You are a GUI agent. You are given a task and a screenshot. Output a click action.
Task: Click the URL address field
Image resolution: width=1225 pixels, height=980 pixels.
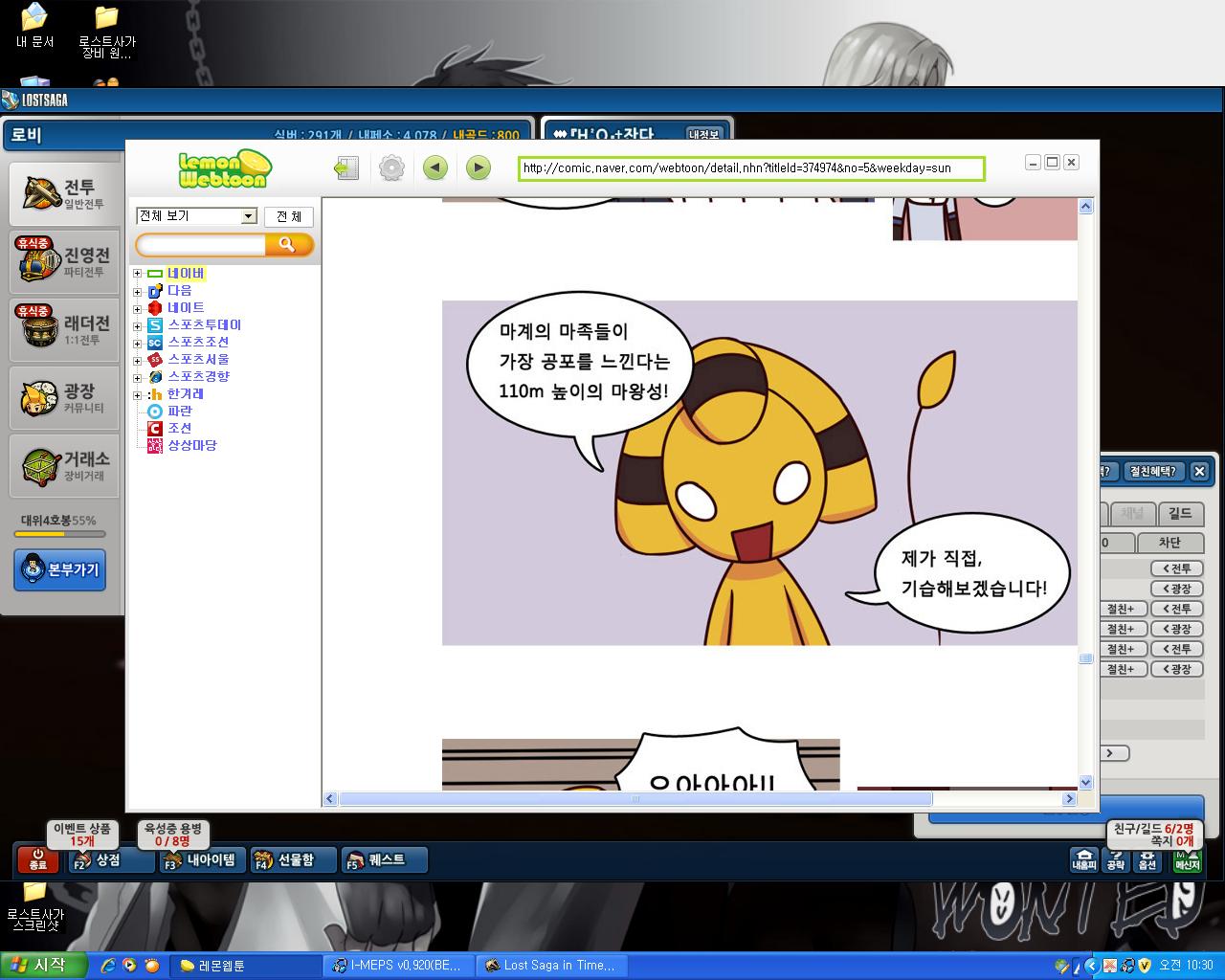click(x=751, y=168)
